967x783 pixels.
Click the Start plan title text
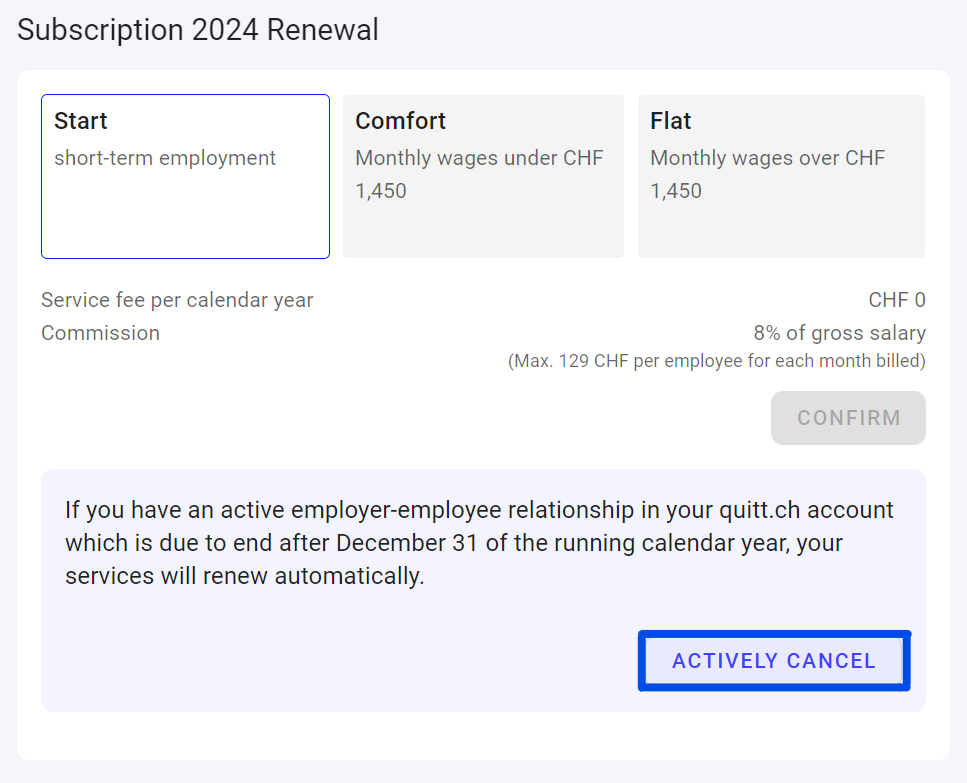tap(81, 121)
